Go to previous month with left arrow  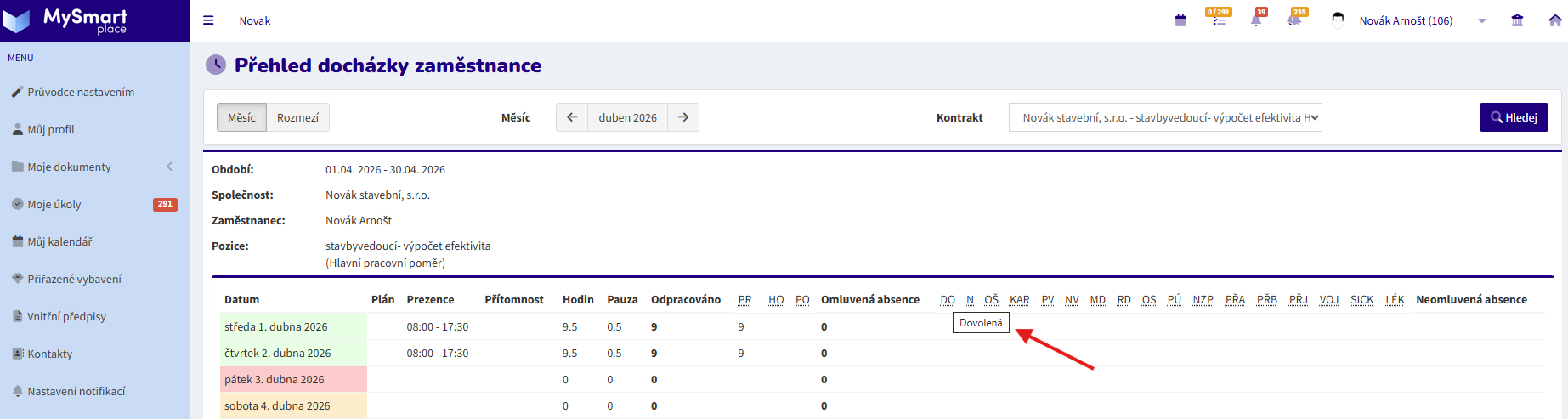(x=572, y=117)
